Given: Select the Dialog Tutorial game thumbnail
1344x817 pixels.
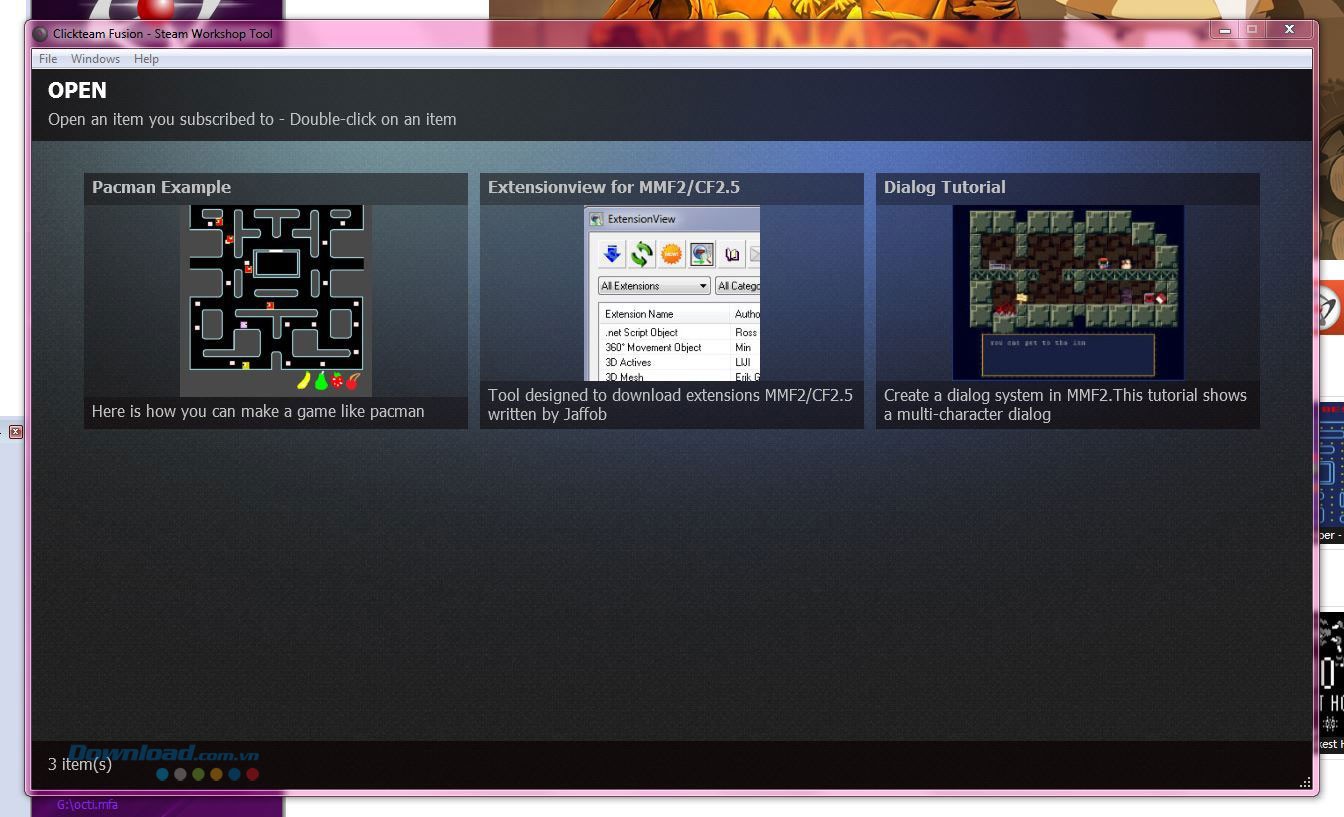Looking at the screenshot, I should pos(1068,292).
